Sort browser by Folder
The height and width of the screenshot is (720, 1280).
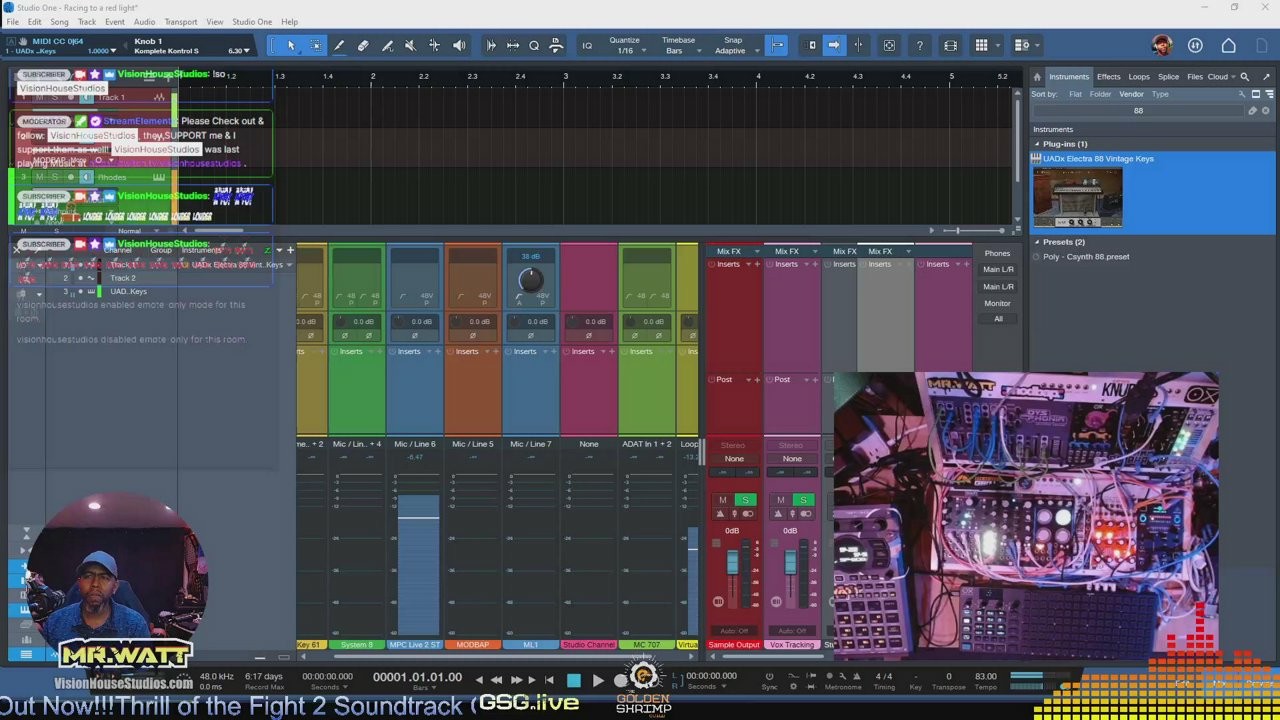point(1100,94)
